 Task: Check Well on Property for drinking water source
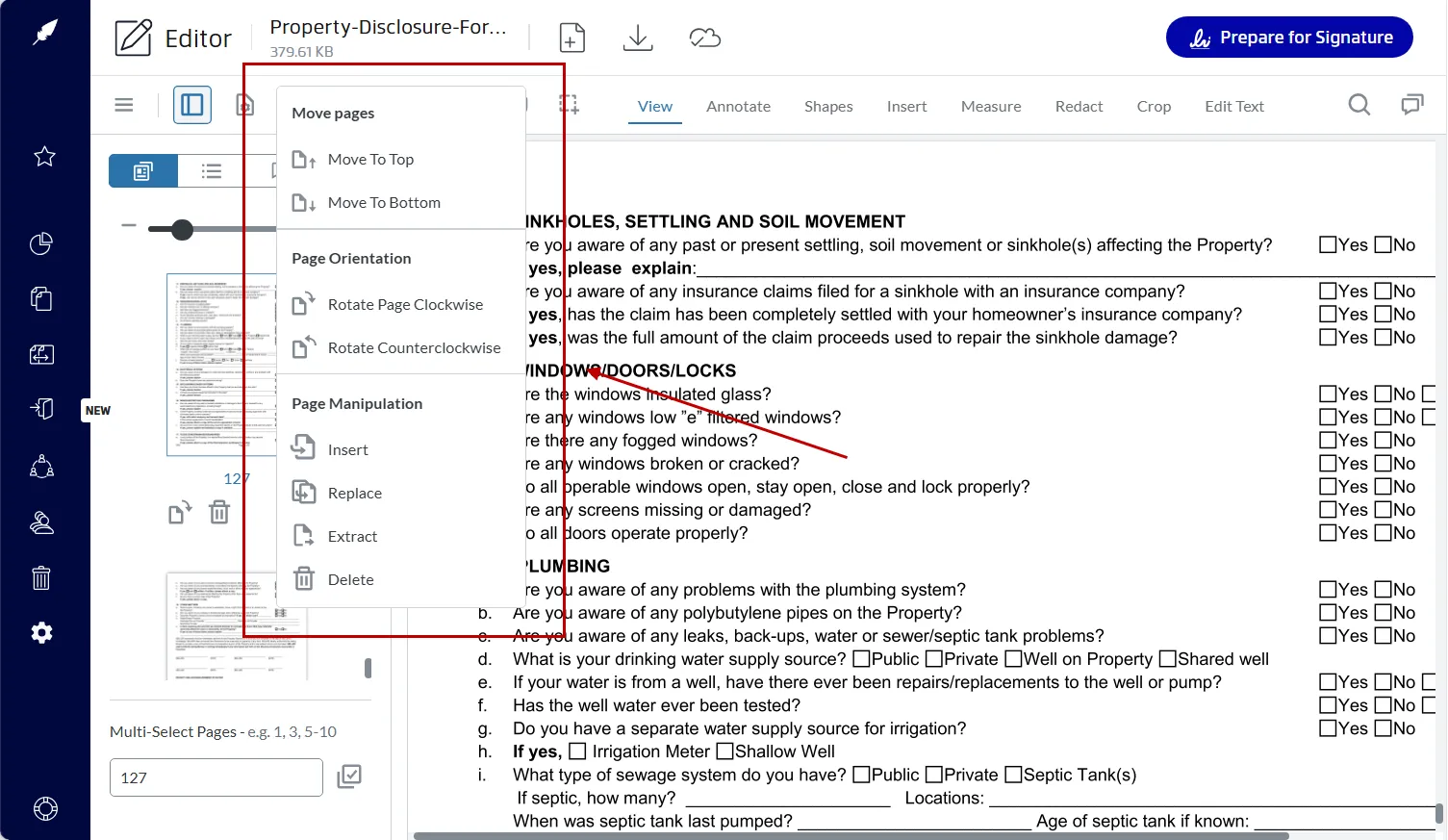click(1013, 659)
